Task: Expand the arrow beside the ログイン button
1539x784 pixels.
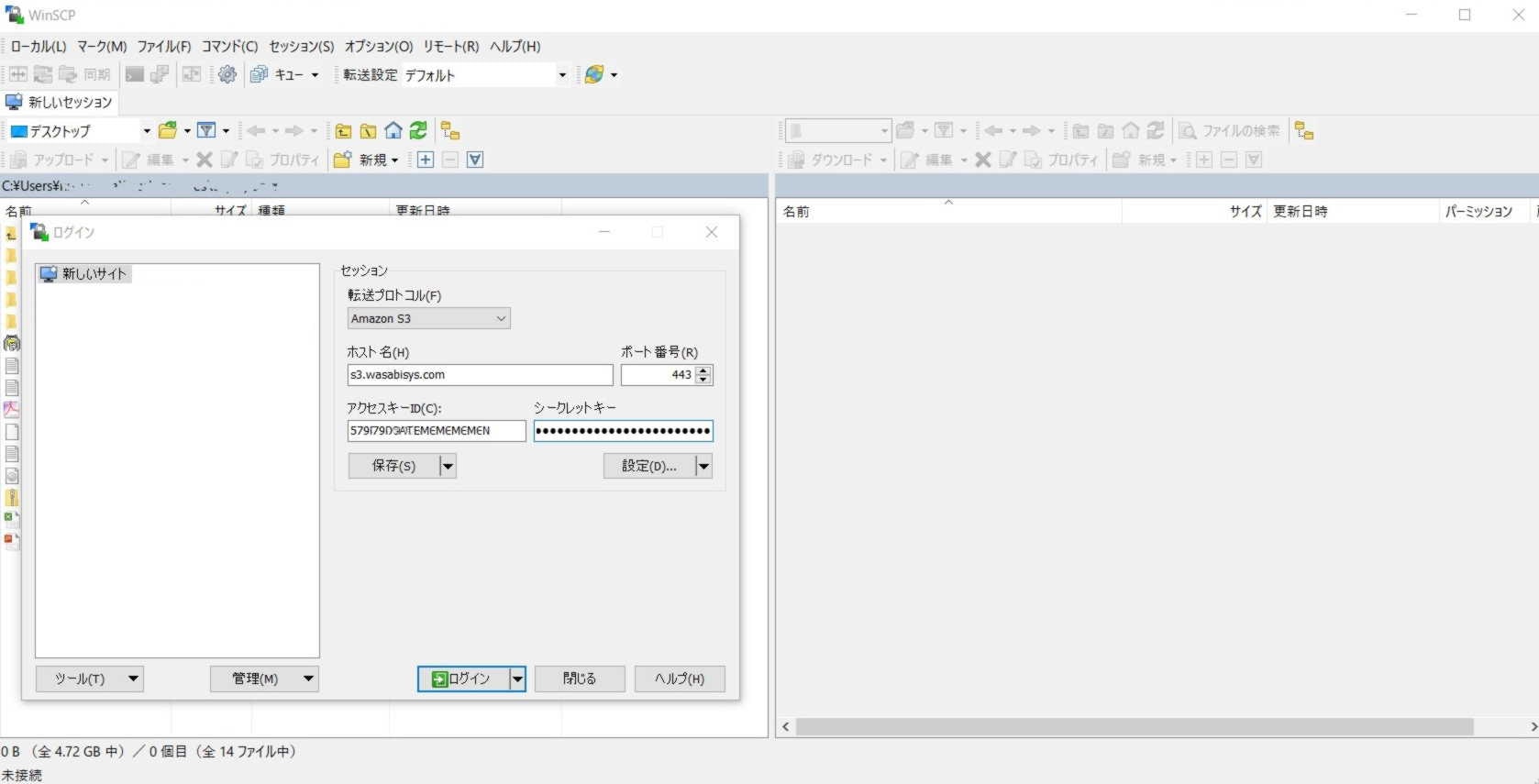Action: pyautogui.click(x=517, y=679)
